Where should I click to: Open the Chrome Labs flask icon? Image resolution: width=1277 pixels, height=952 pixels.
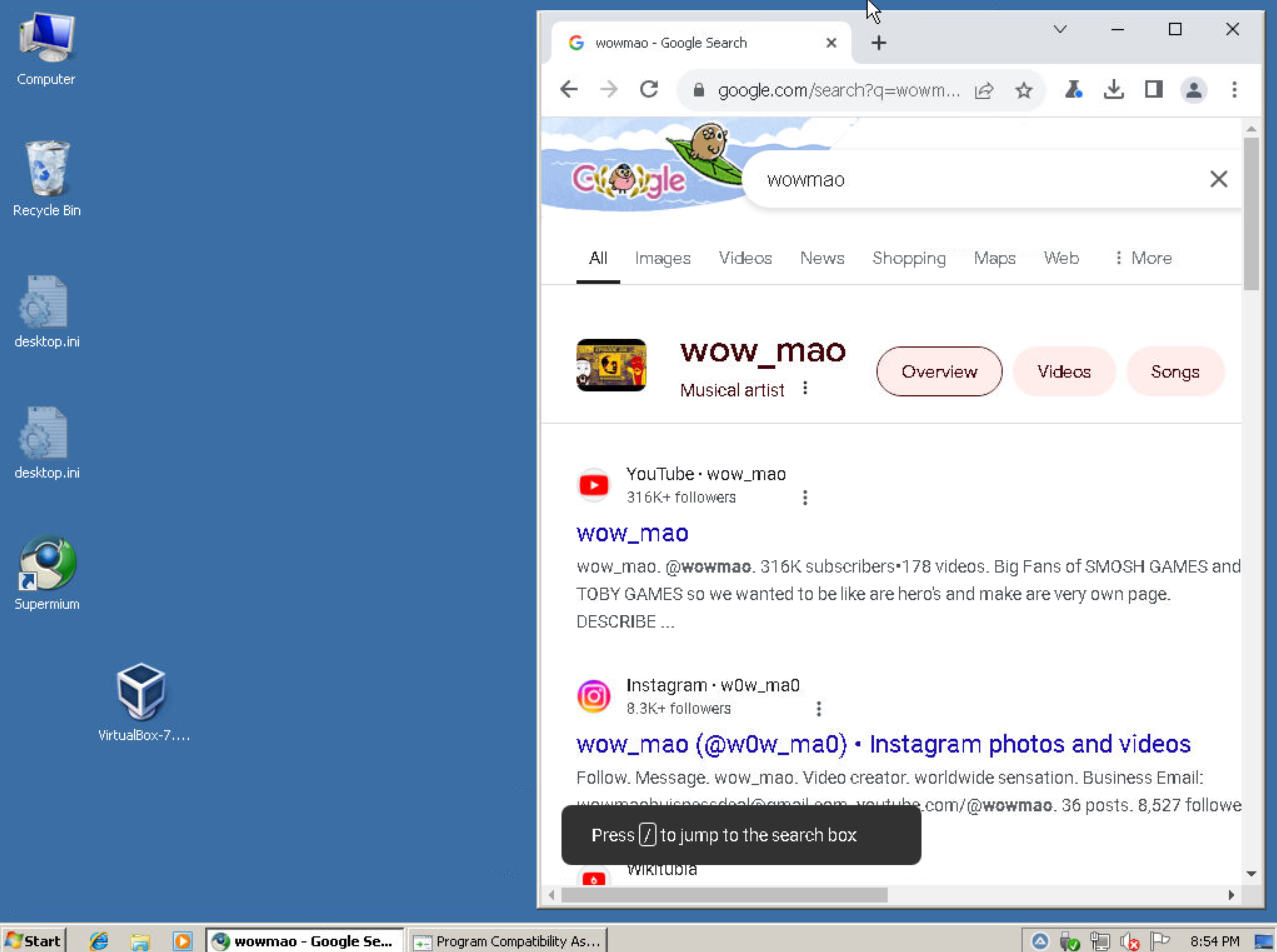pyautogui.click(x=1073, y=90)
